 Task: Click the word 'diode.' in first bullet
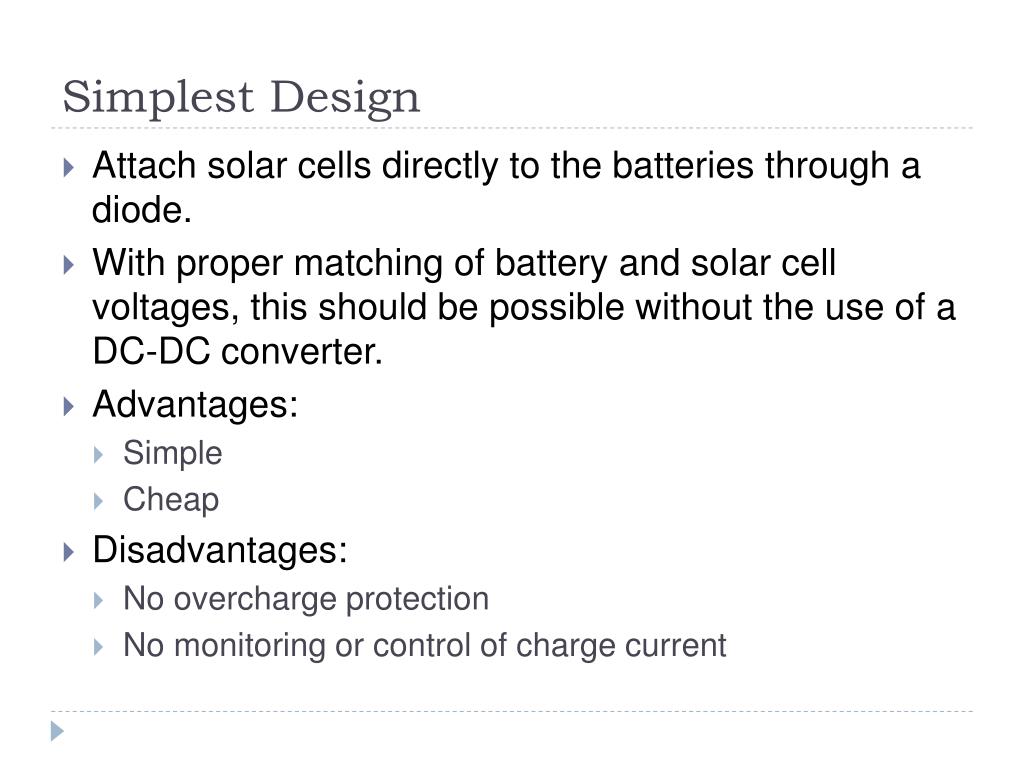pos(142,210)
